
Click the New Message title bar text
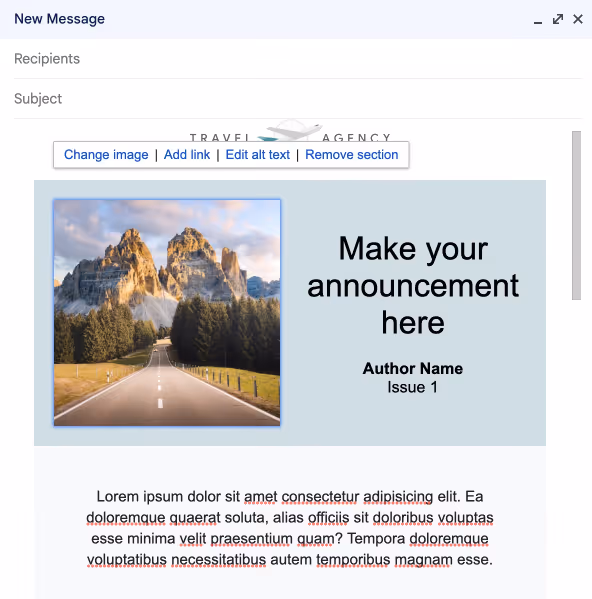pyautogui.click(x=60, y=19)
